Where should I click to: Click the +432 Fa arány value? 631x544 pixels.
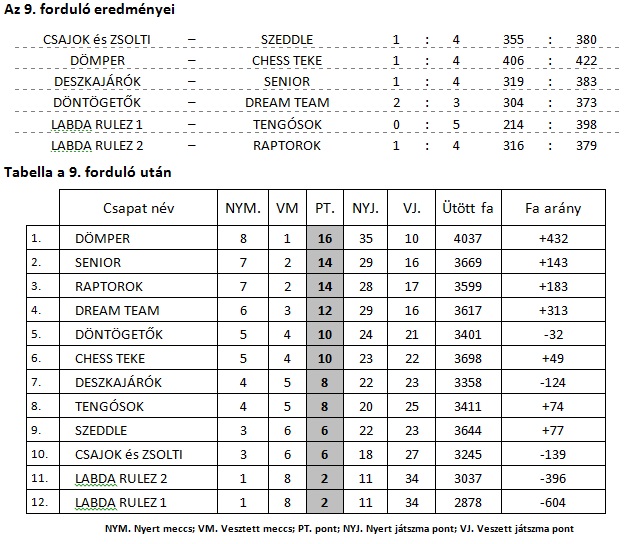pos(553,239)
